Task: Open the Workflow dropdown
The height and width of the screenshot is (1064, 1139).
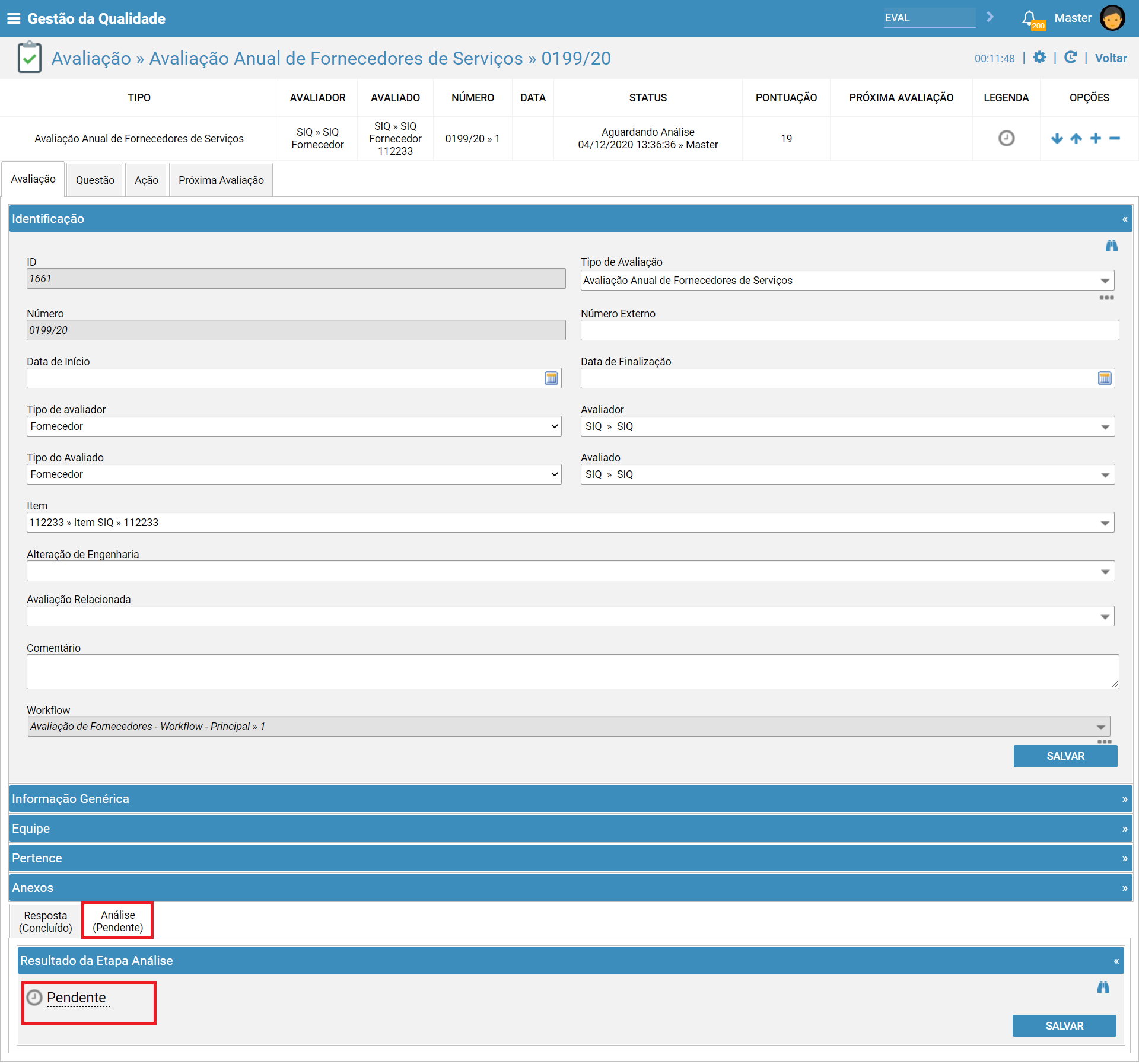Action: [x=568, y=727]
